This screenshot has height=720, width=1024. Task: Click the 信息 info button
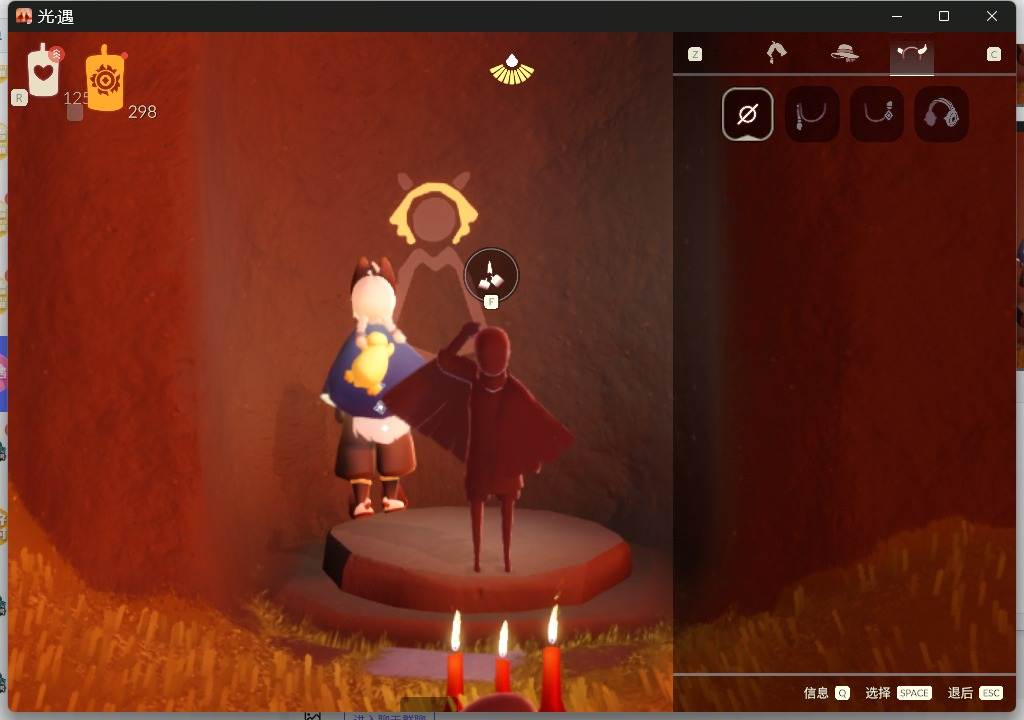click(x=827, y=693)
